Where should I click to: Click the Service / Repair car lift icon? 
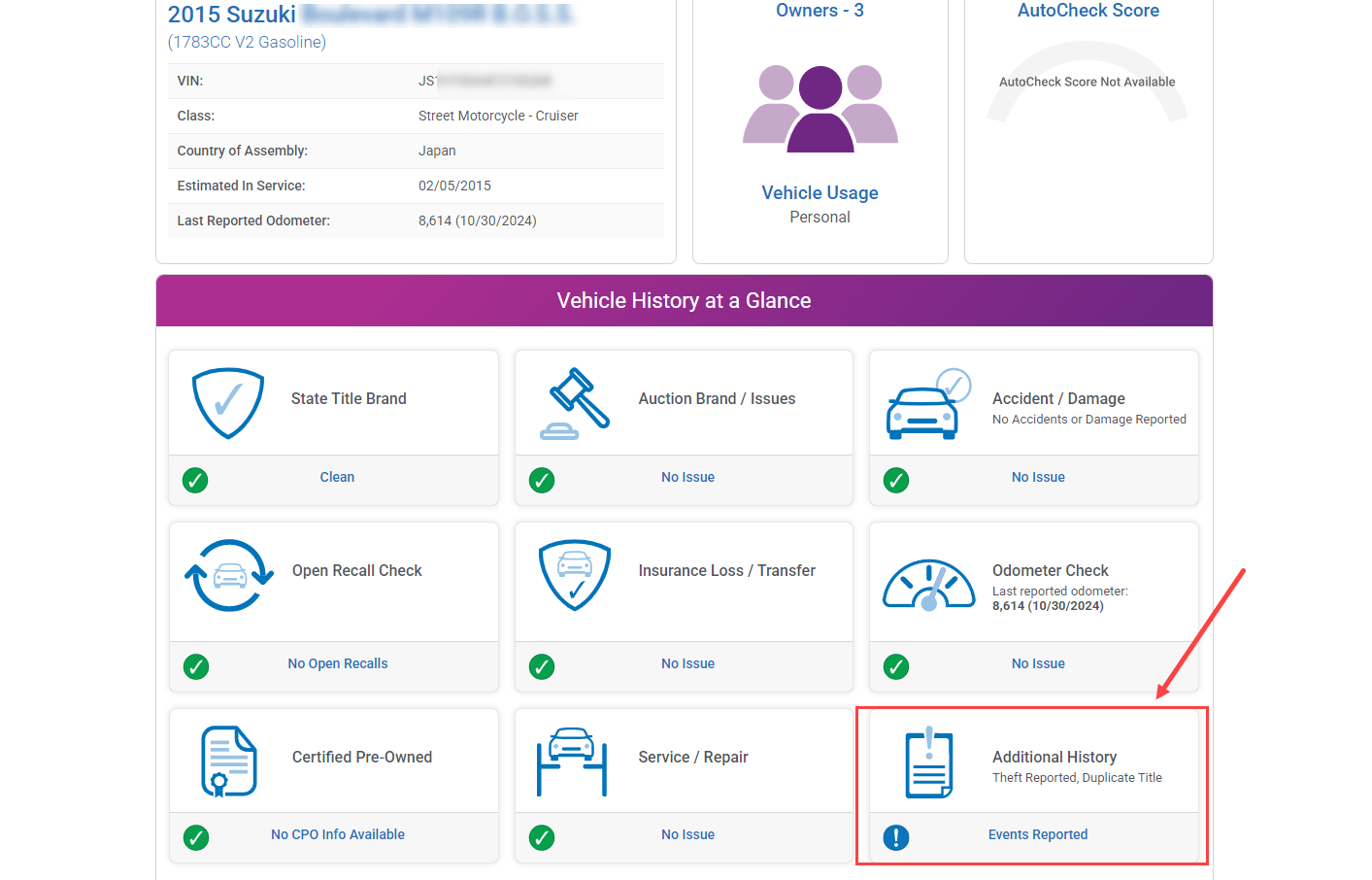click(572, 762)
